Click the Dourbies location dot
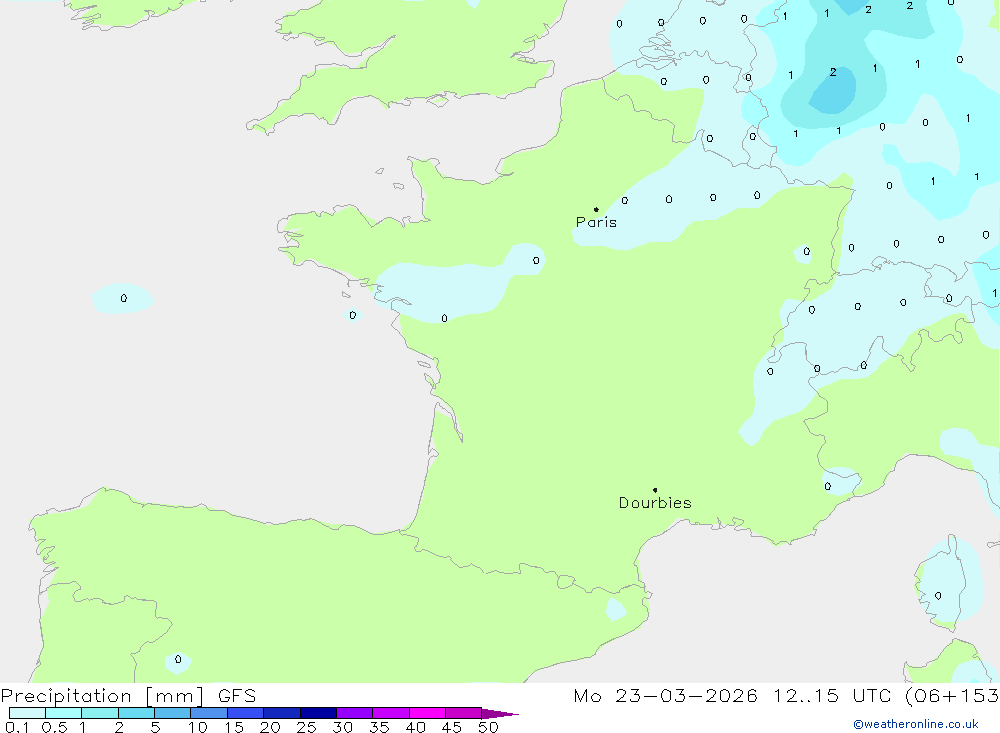Screen dimensions: 1000x733 click(x=655, y=490)
